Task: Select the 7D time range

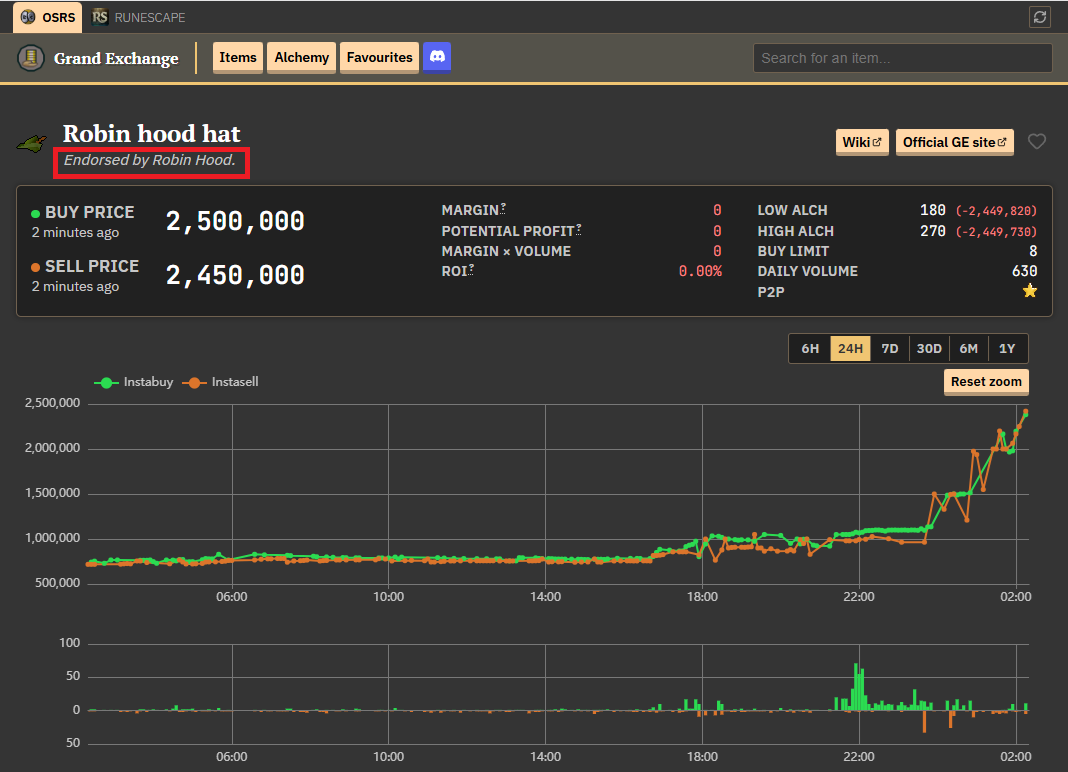Action: click(890, 349)
